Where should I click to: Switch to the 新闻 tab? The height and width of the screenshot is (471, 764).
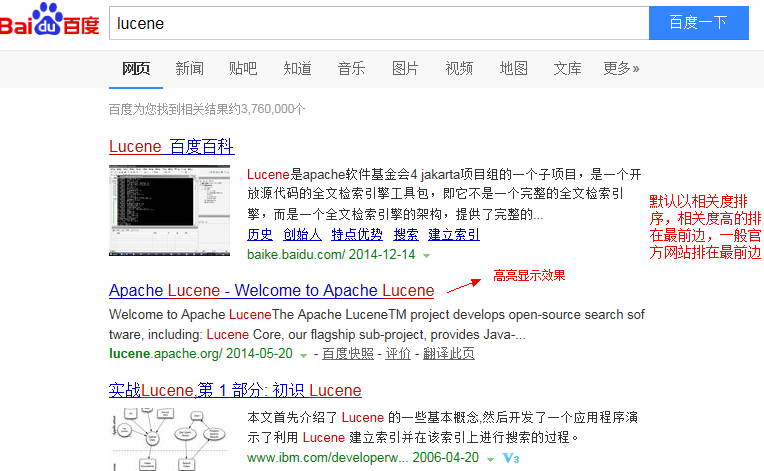(x=190, y=69)
